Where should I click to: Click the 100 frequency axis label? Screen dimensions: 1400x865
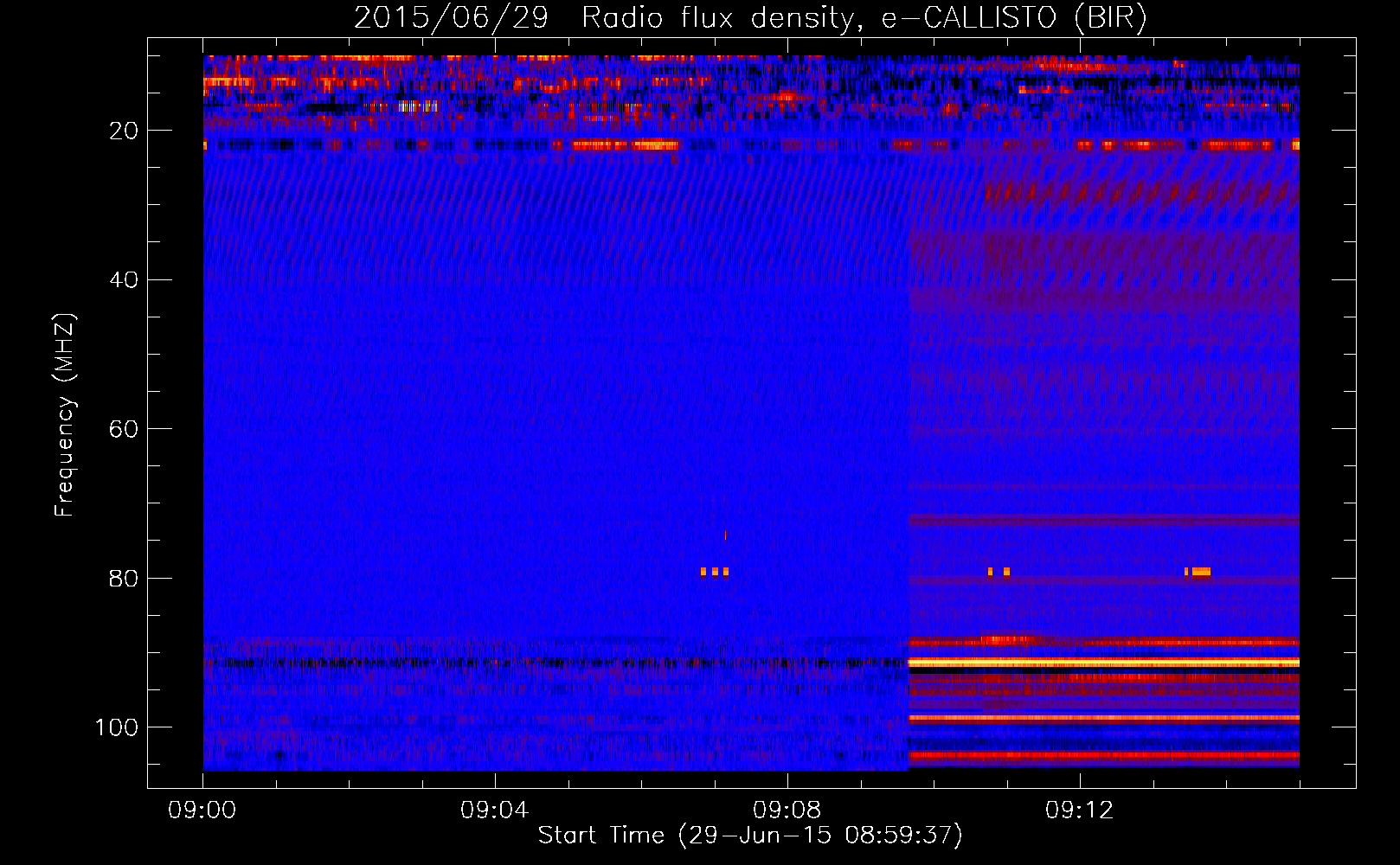tap(117, 727)
